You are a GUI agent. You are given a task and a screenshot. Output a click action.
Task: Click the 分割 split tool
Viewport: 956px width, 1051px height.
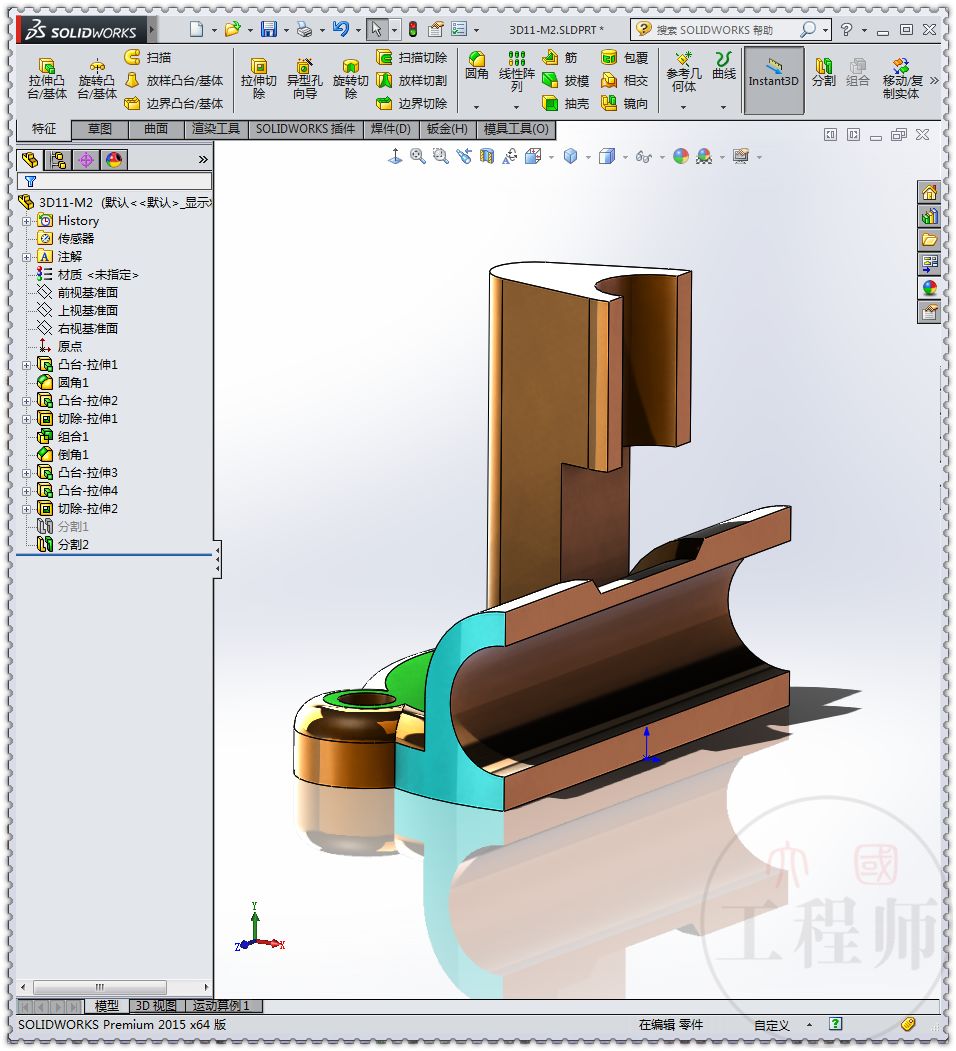click(823, 72)
